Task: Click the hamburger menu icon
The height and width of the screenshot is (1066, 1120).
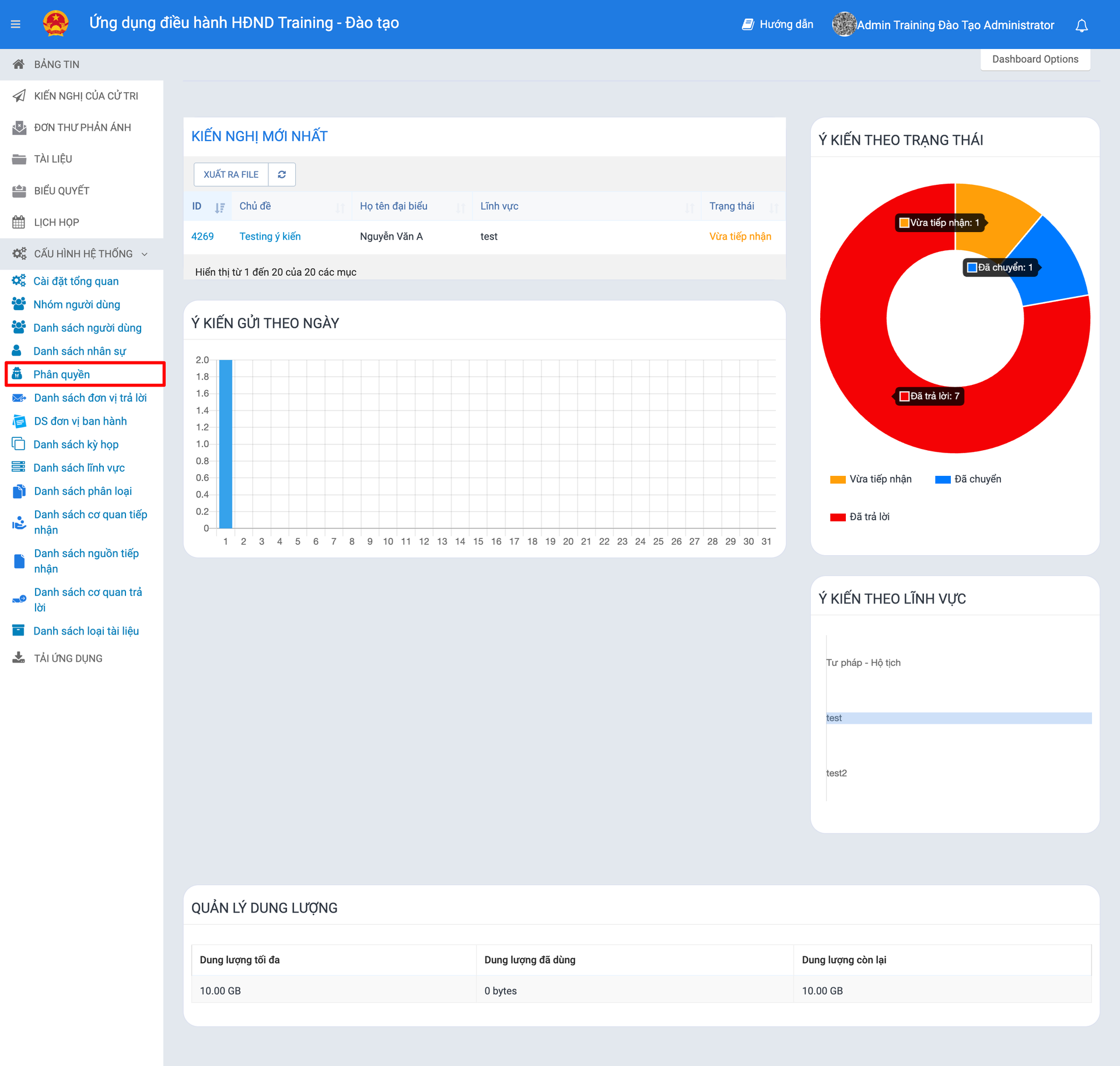Action: tap(16, 24)
